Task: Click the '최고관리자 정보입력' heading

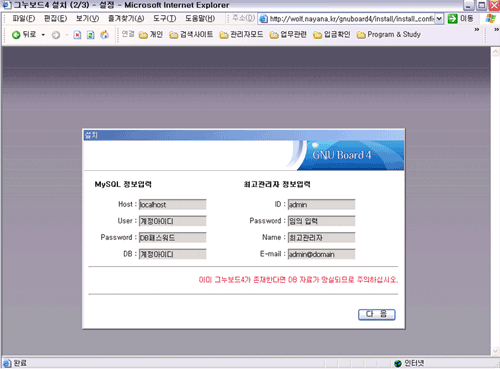Action: [277, 184]
